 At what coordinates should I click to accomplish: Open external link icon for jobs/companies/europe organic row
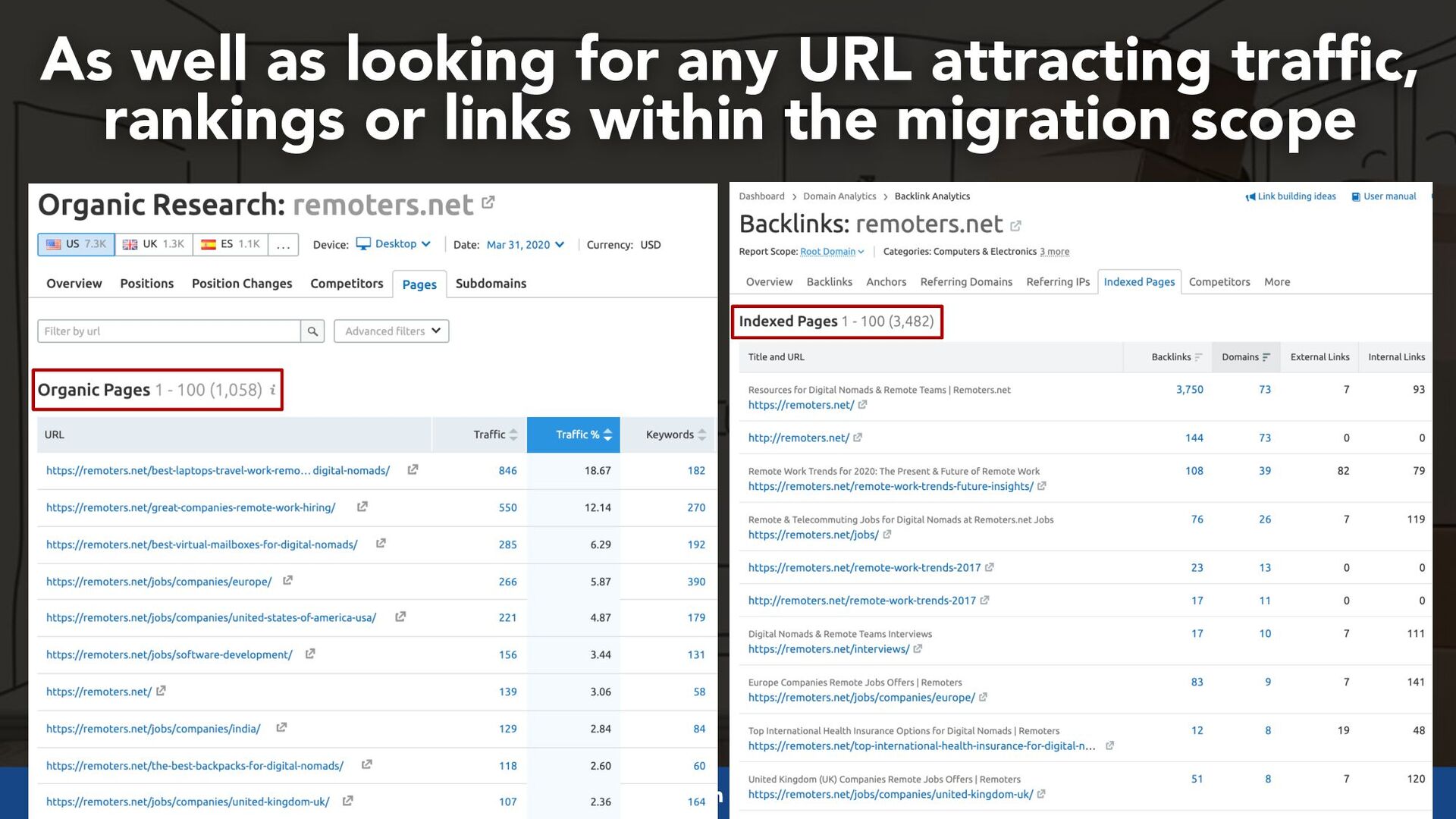287,580
